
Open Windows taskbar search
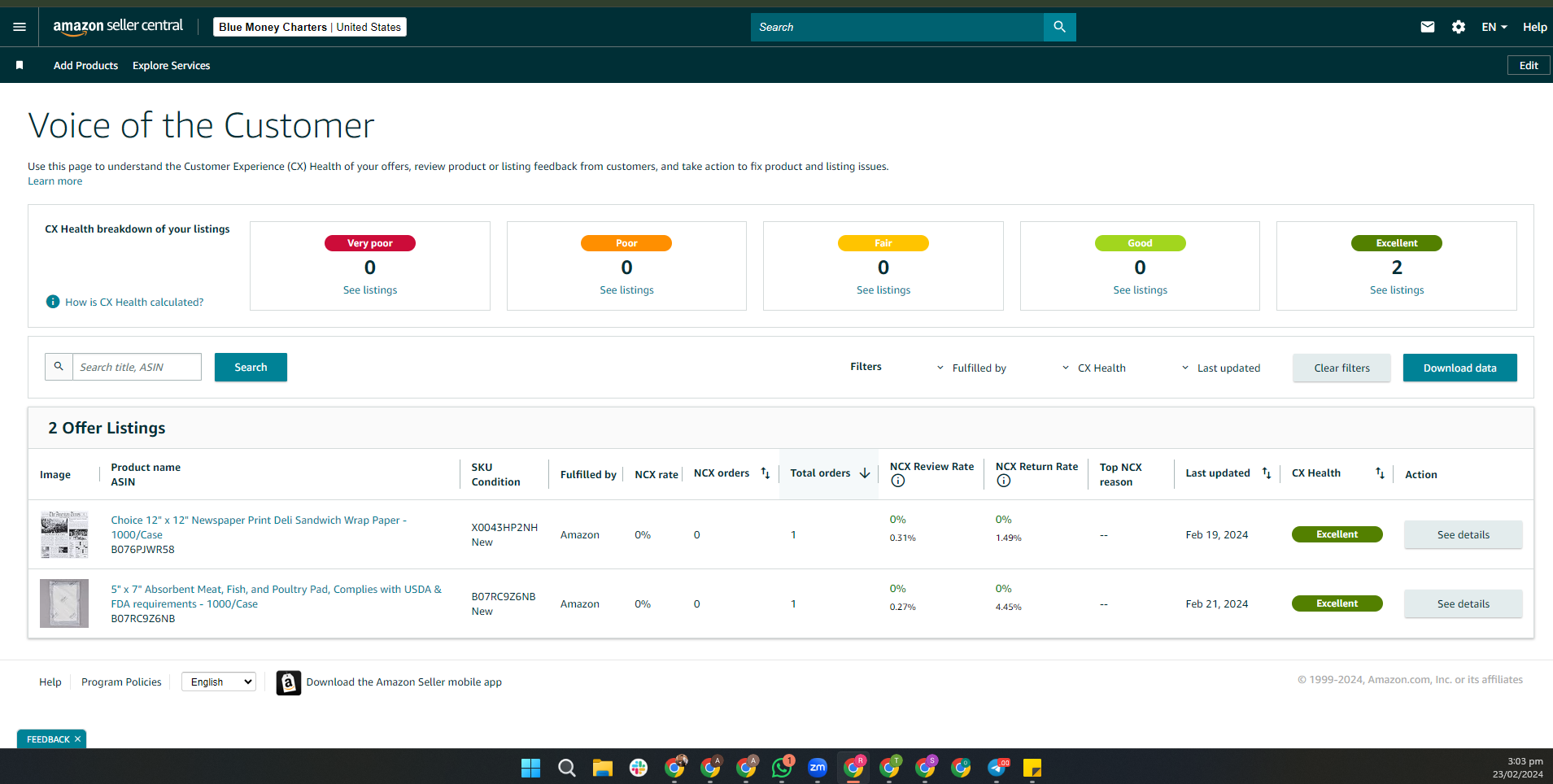567,768
